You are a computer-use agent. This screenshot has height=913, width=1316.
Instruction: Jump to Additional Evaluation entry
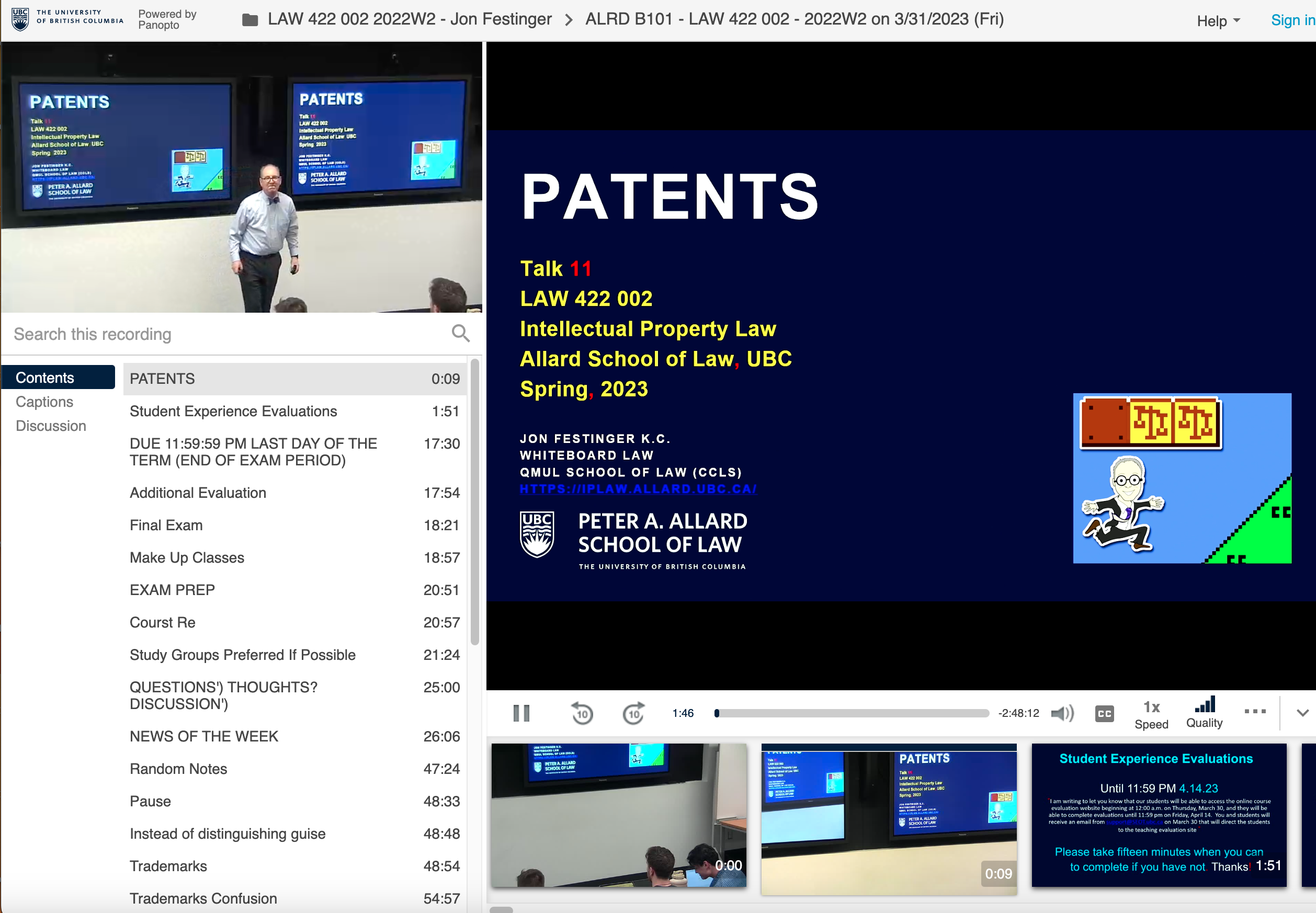coord(294,493)
